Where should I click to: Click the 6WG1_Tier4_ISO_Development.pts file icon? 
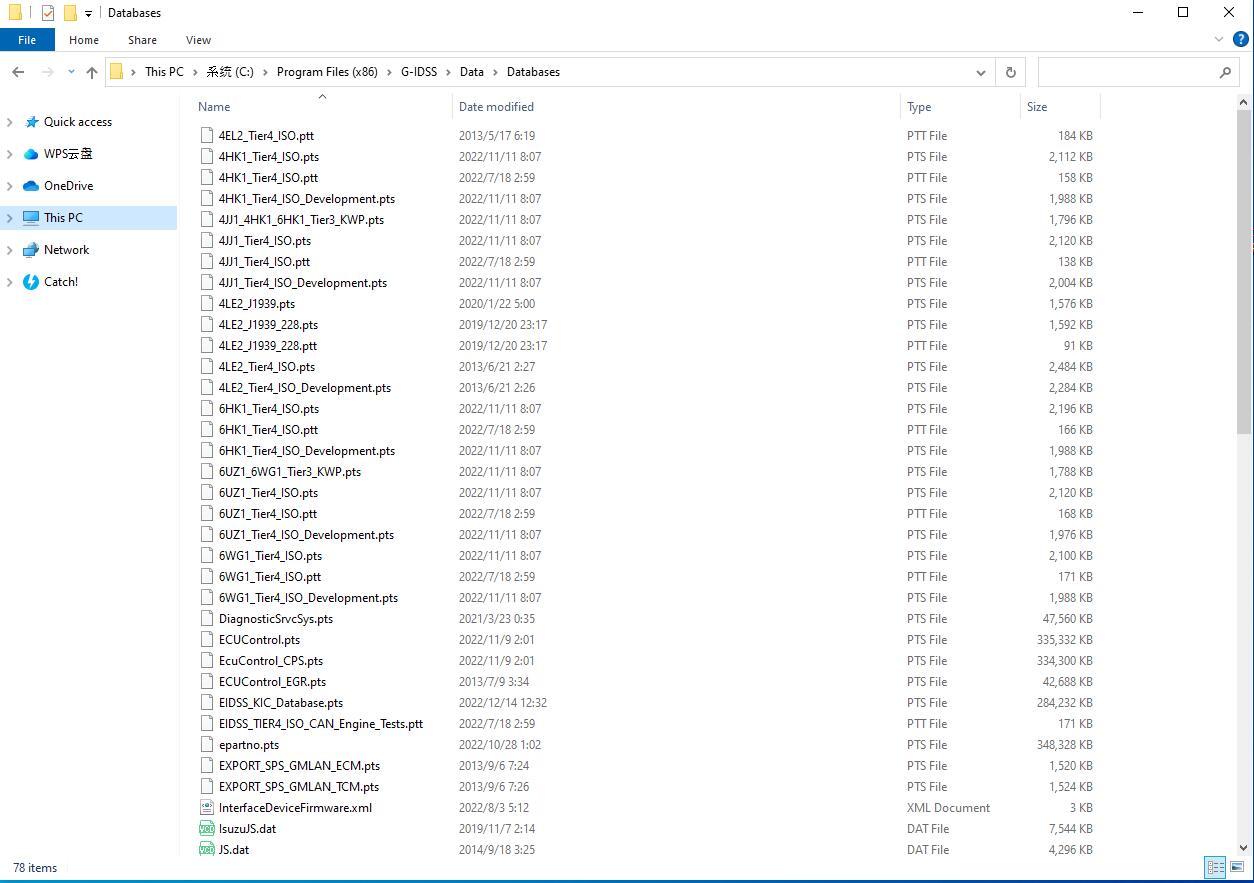[x=207, y=598]
